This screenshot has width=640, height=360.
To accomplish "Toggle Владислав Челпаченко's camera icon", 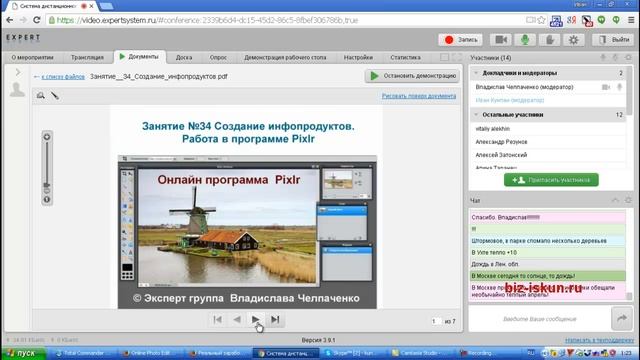I will (606, 87).
